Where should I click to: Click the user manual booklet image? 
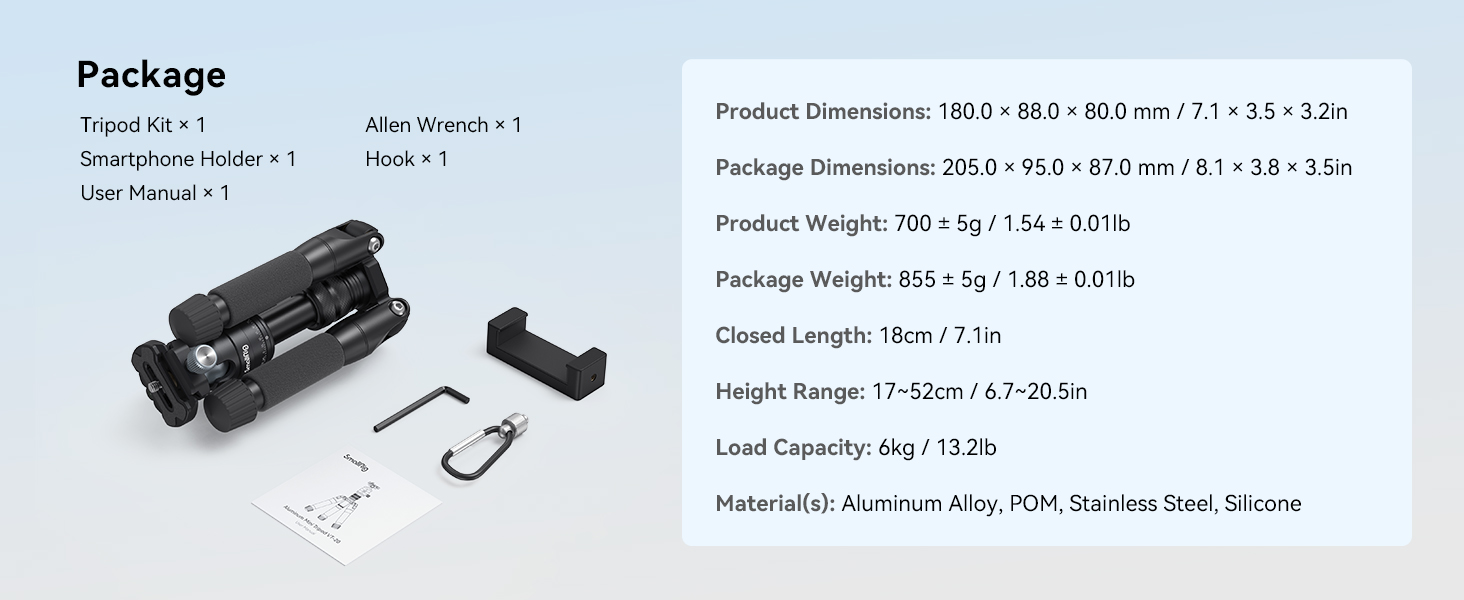(345, 505)
